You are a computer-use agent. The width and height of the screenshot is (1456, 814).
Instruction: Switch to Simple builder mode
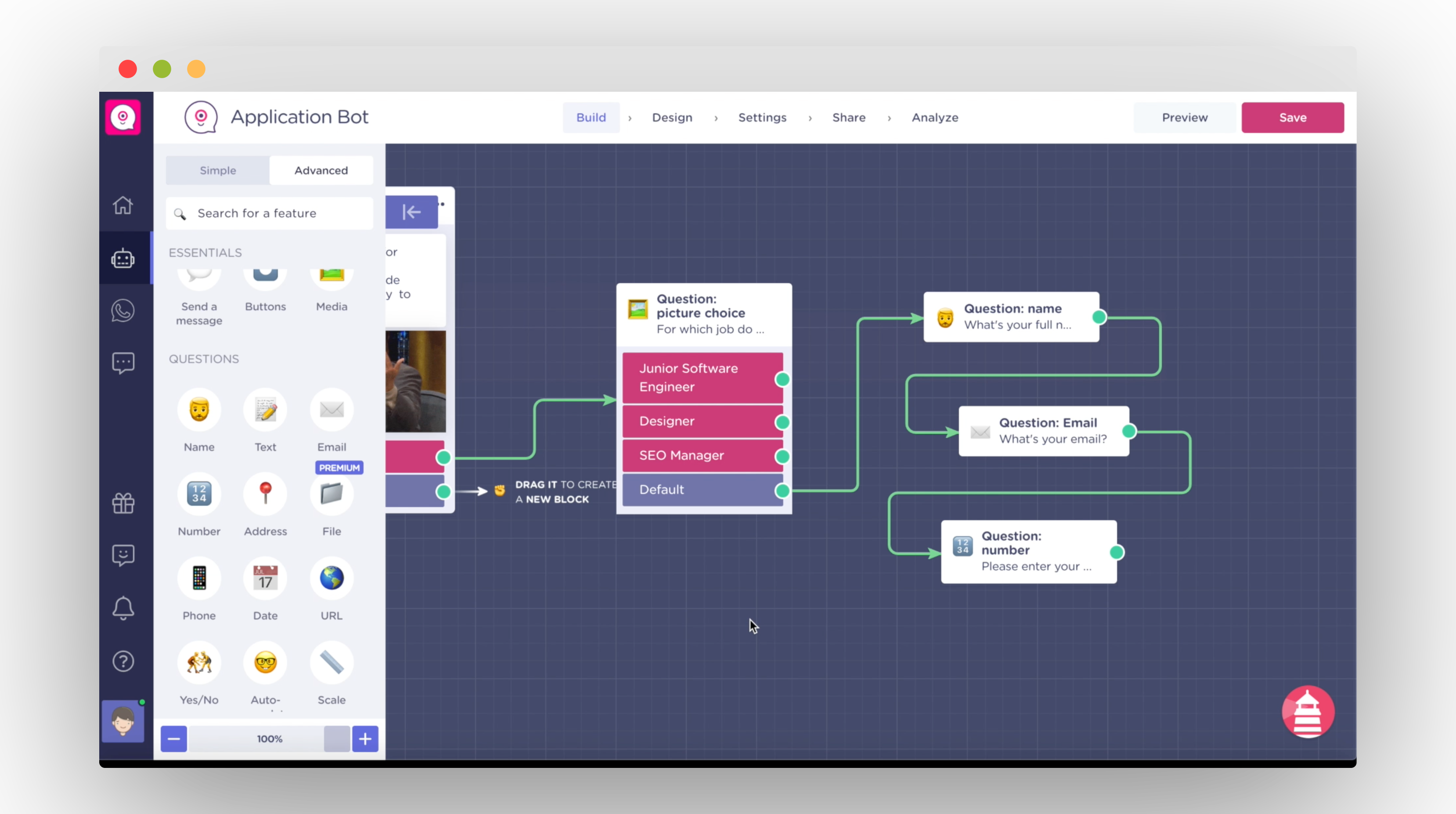click(218, 170)
